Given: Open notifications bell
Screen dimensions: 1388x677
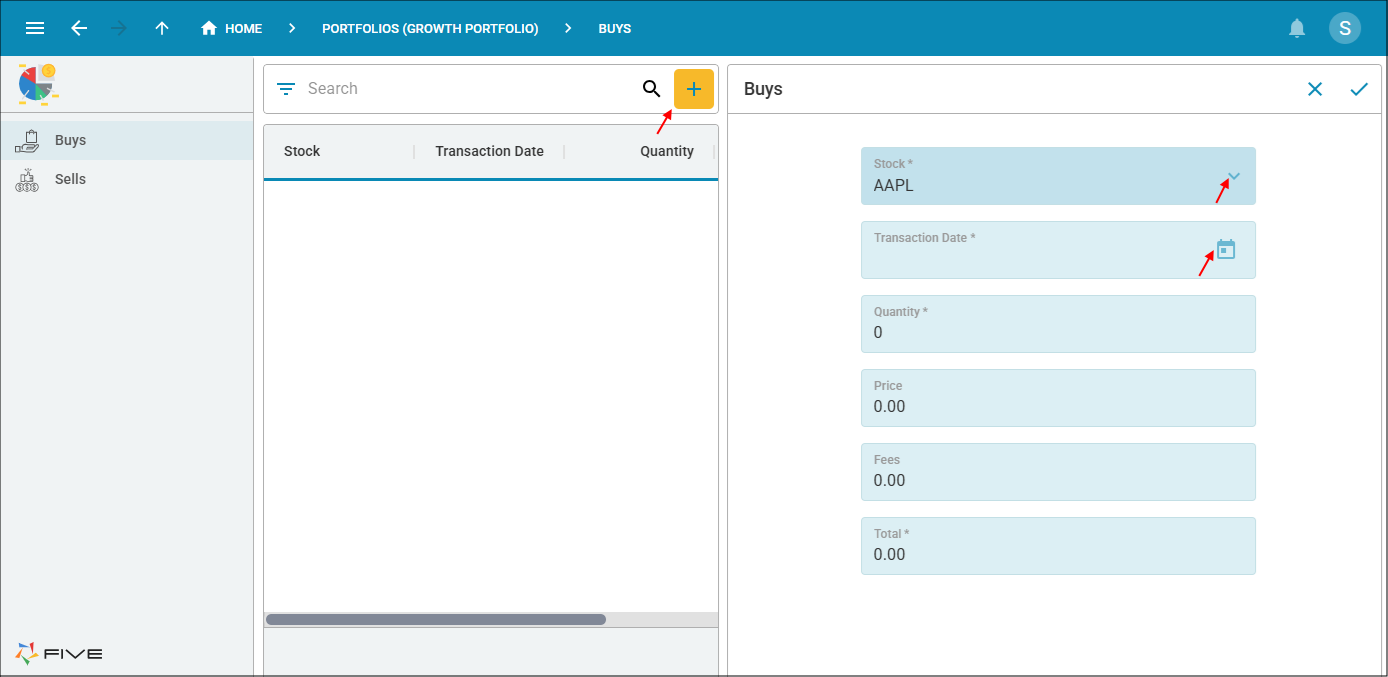Looking at the screenshot, I should click(x=1297, y=28).
